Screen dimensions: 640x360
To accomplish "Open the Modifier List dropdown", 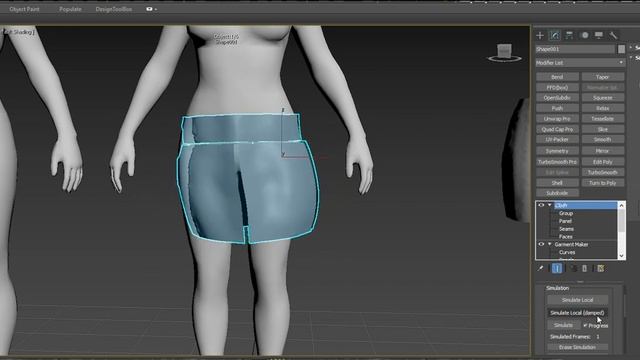I will pos(580,62).
